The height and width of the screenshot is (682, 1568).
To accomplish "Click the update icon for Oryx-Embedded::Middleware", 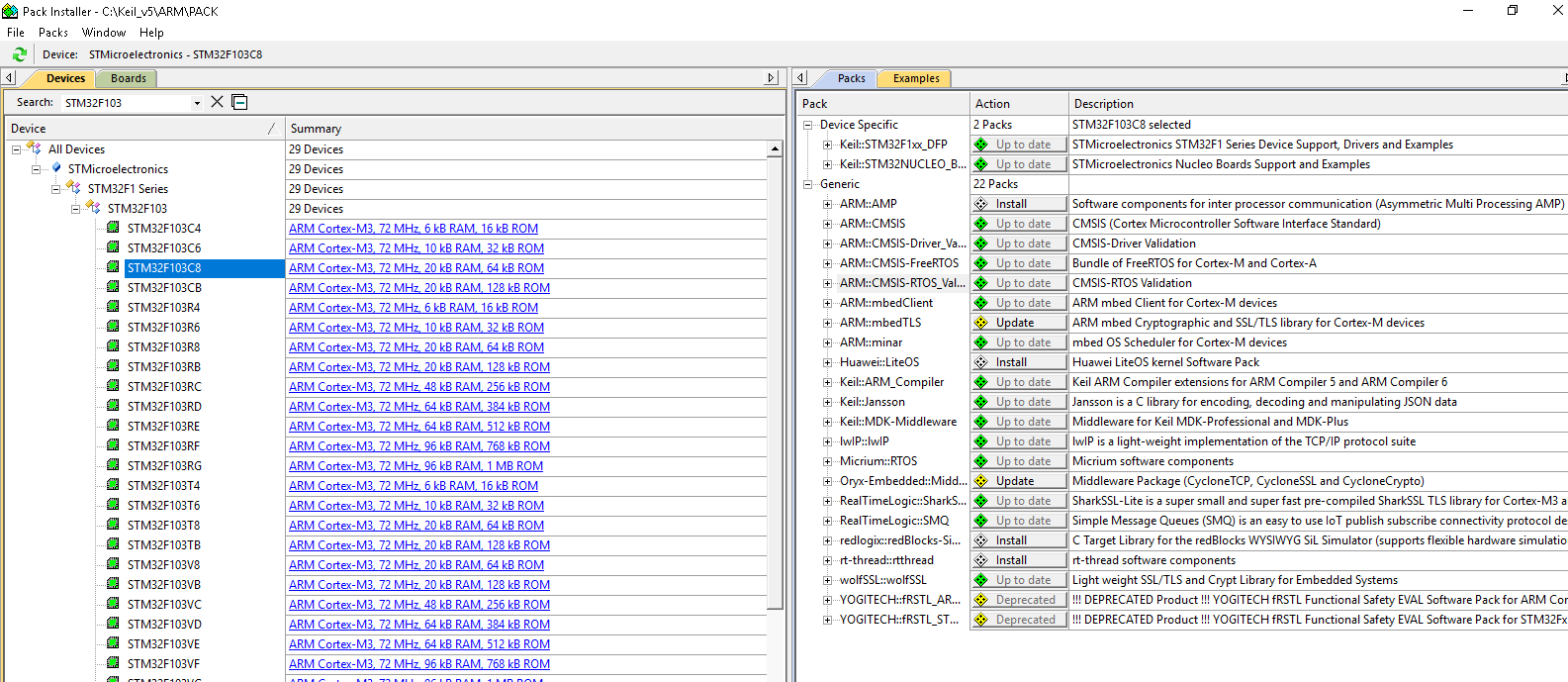I will [981, 481].
